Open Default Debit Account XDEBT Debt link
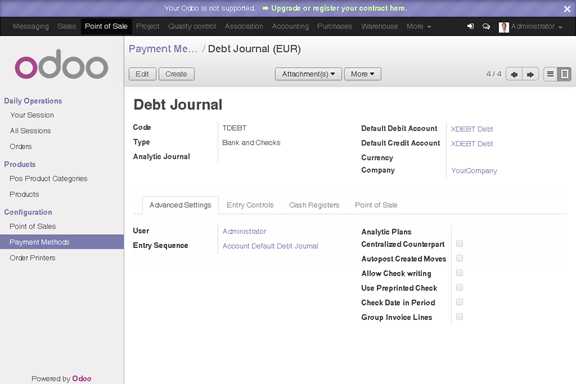Viewport: 576px width, 384px height. click(x=472, y=129)
